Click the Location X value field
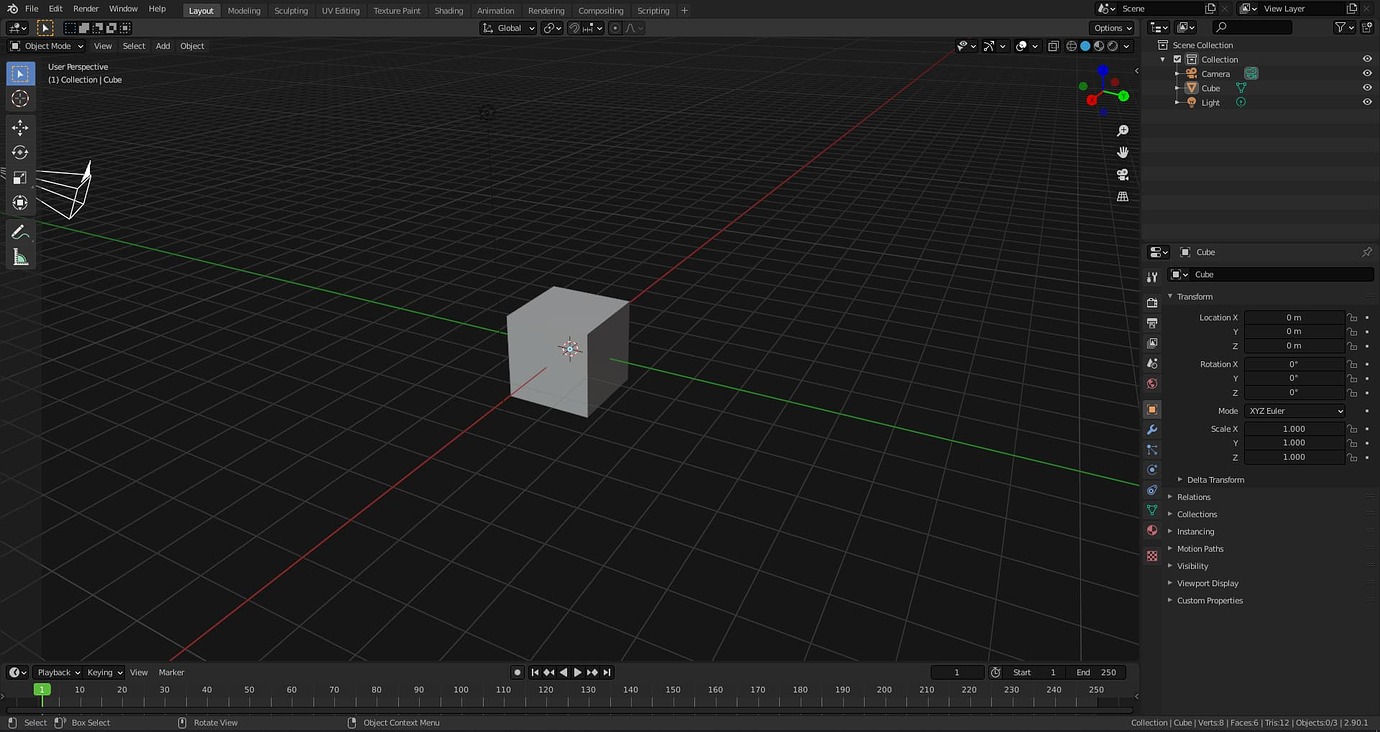Viewport: 1380px width, 732px height. [x=1294, y=317]
